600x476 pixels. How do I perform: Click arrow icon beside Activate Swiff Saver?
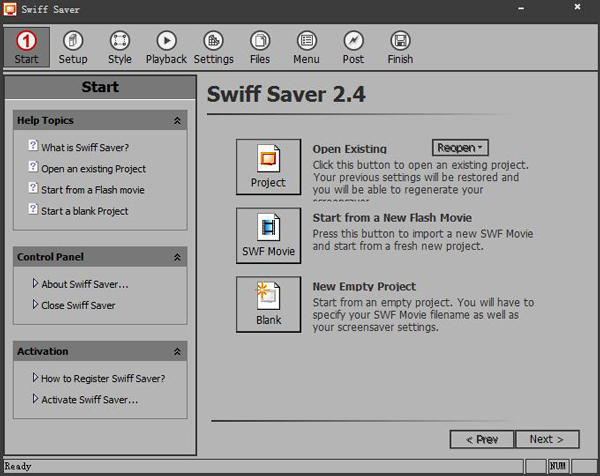(x=35, y=399)
